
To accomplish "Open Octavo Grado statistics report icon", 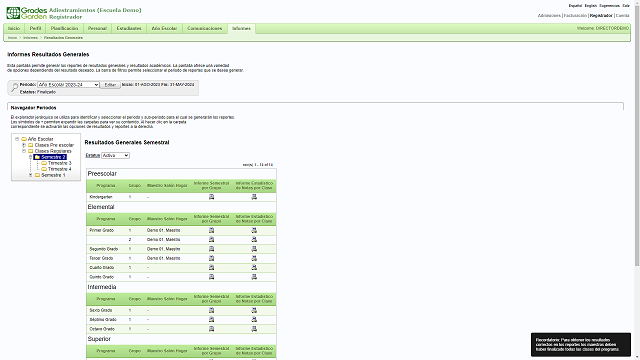I will coord(254,329).
